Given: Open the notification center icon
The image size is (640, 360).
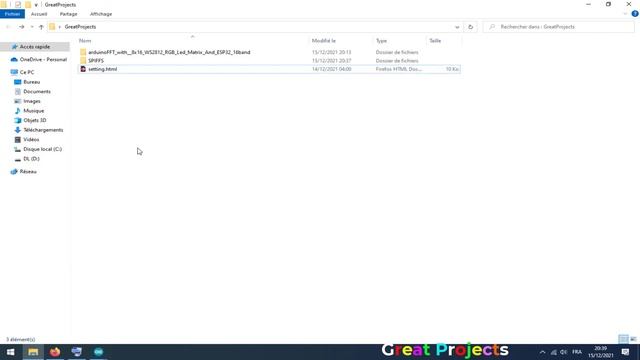Looking at the screenshot, I should point(625,352).
